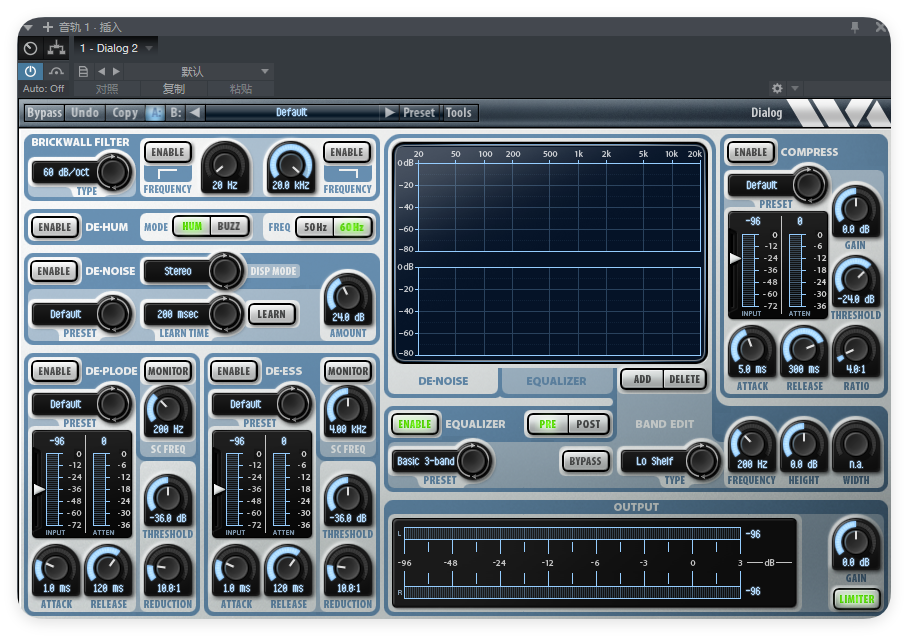Open the 默认 host preset dropdown
The height and width of the screenshot is (636, 908).
[199, 71]
